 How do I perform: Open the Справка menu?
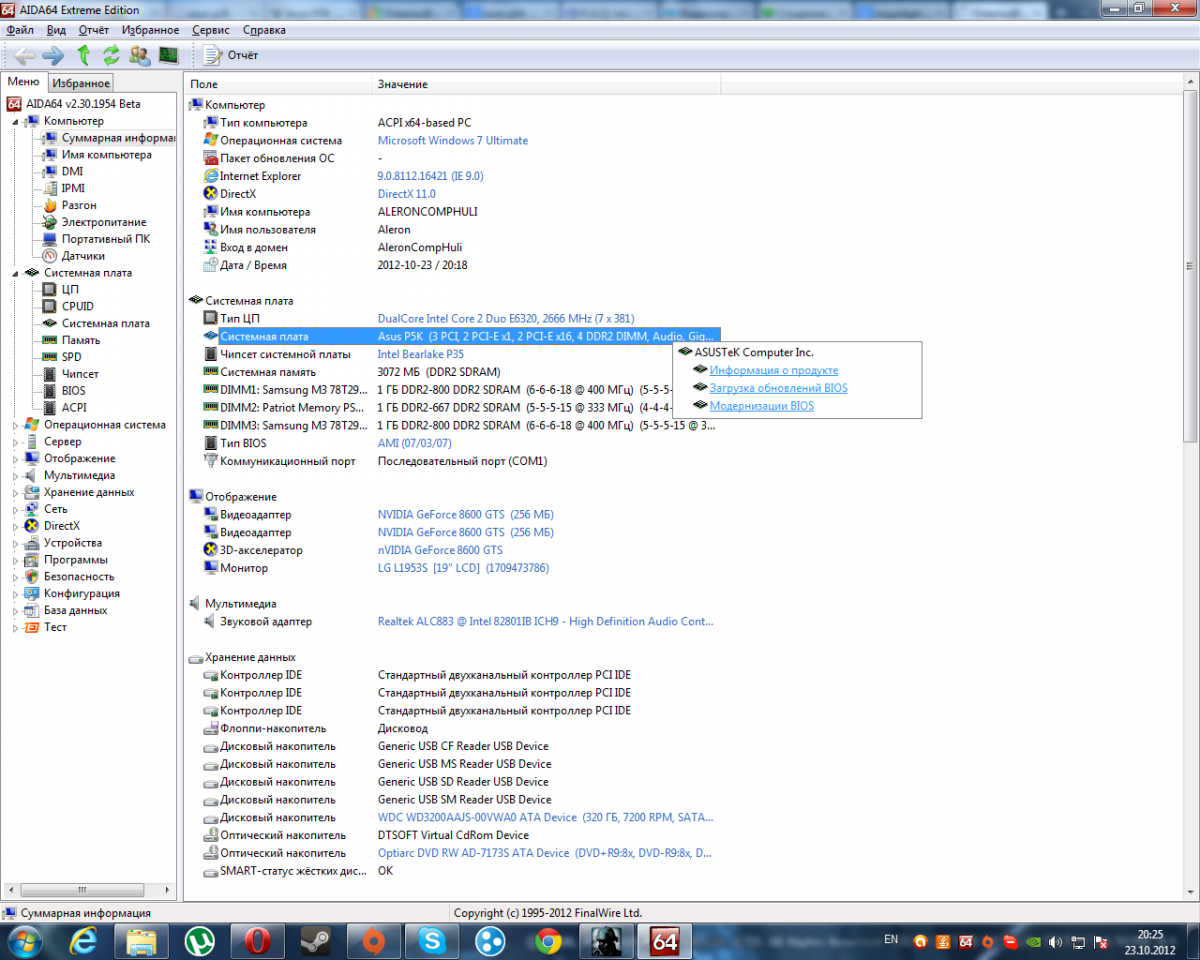(264, 30)
